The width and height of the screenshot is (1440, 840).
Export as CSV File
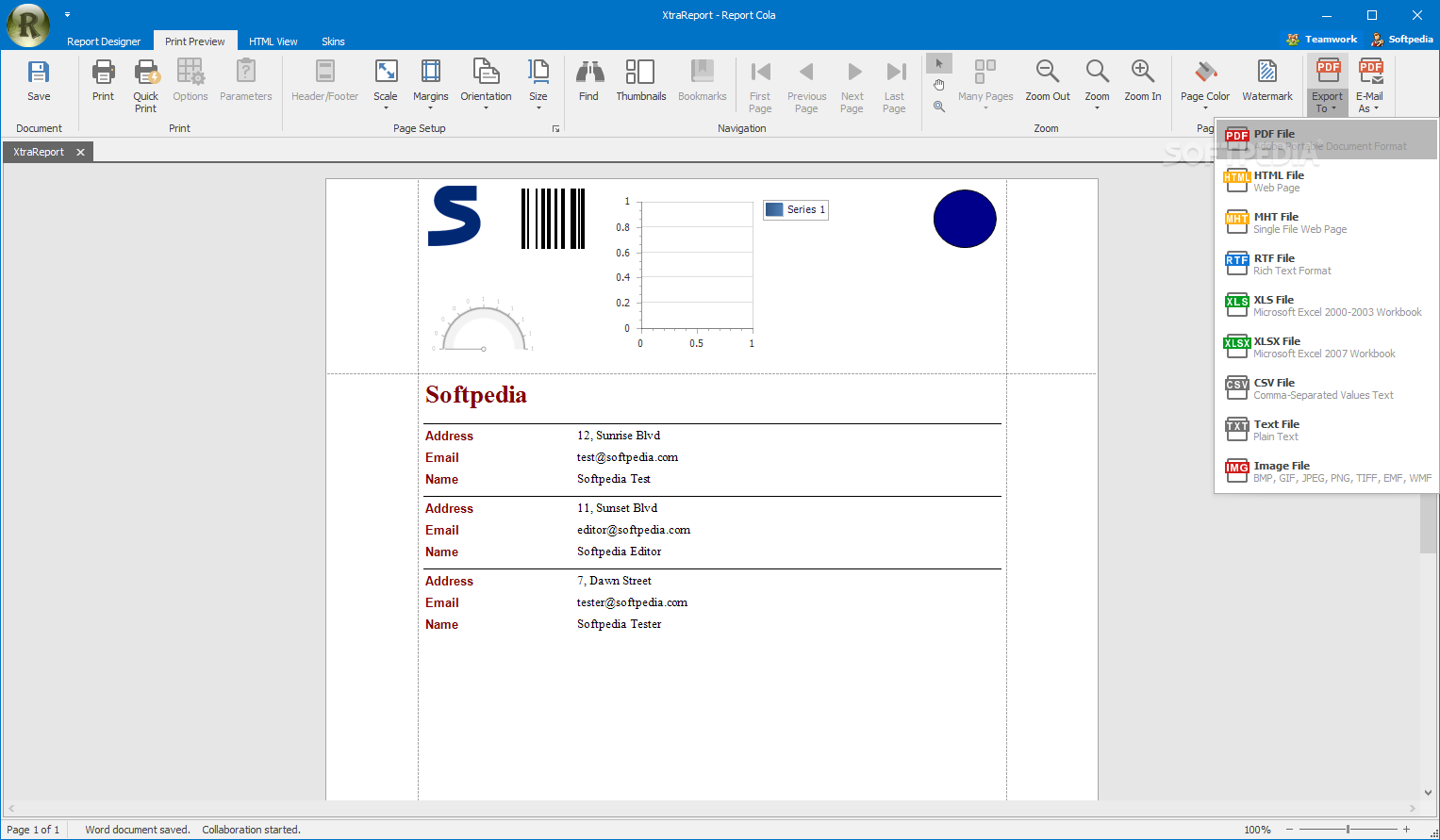pyautogui.click(x=1326, y=388)
